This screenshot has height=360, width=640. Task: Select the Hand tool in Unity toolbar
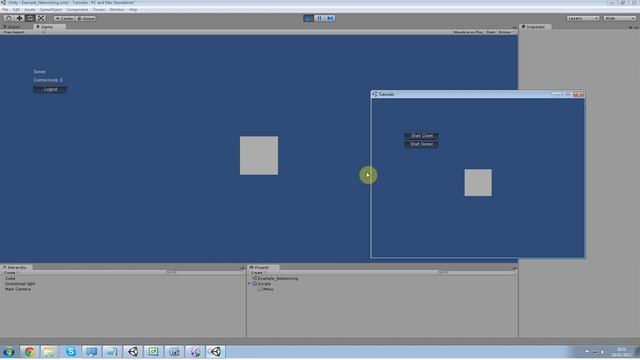pyautogui.click(x=9, y=18)
